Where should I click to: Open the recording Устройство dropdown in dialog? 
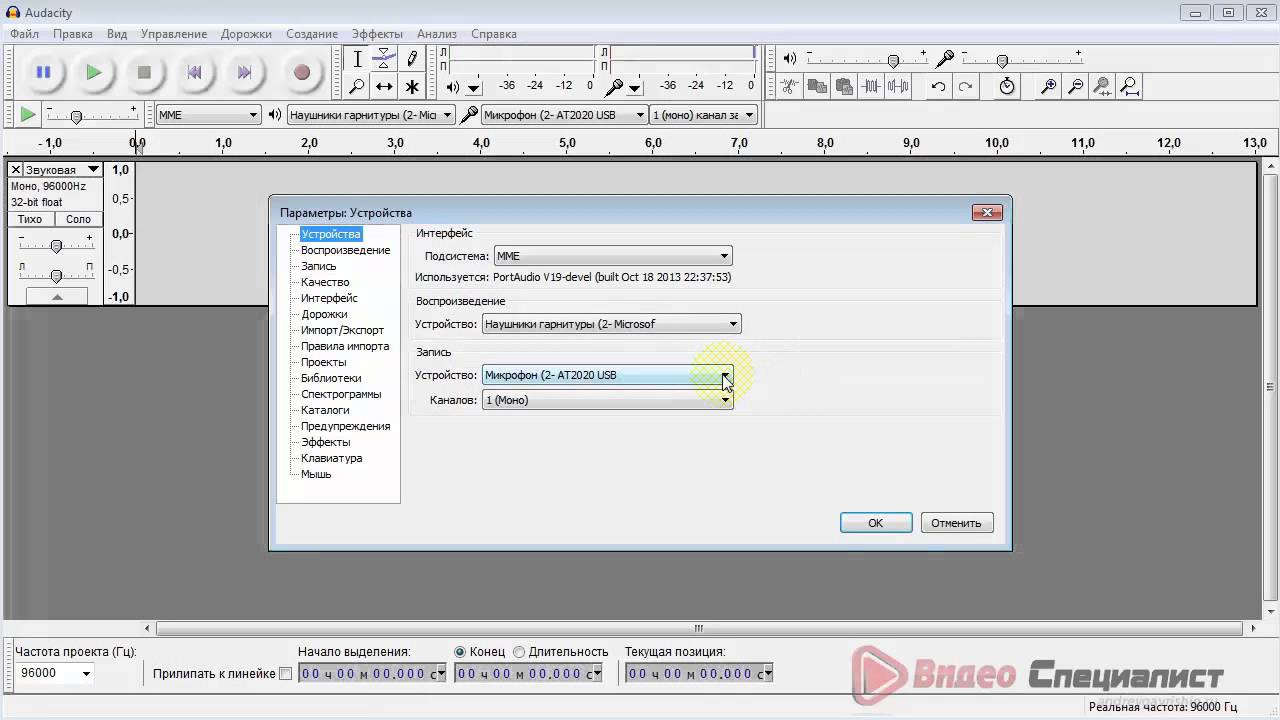point(607,375)
